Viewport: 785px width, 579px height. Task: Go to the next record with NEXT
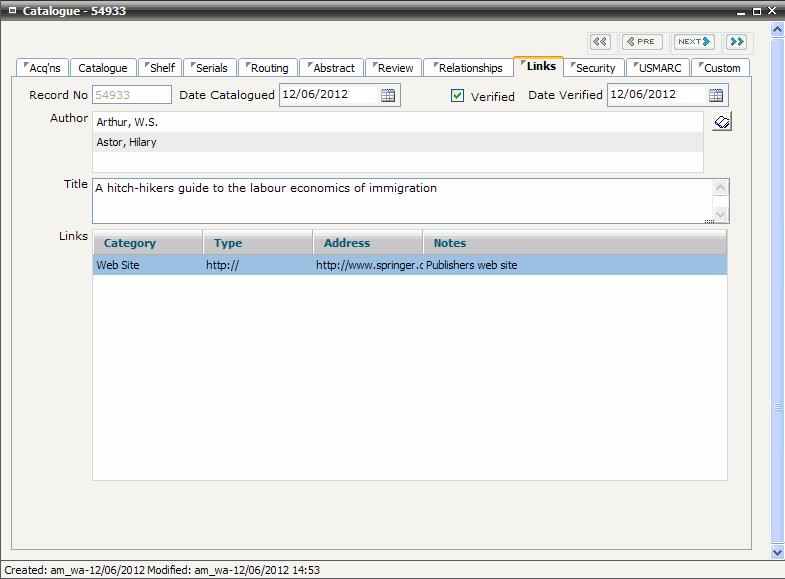click(x=693, y=42)
